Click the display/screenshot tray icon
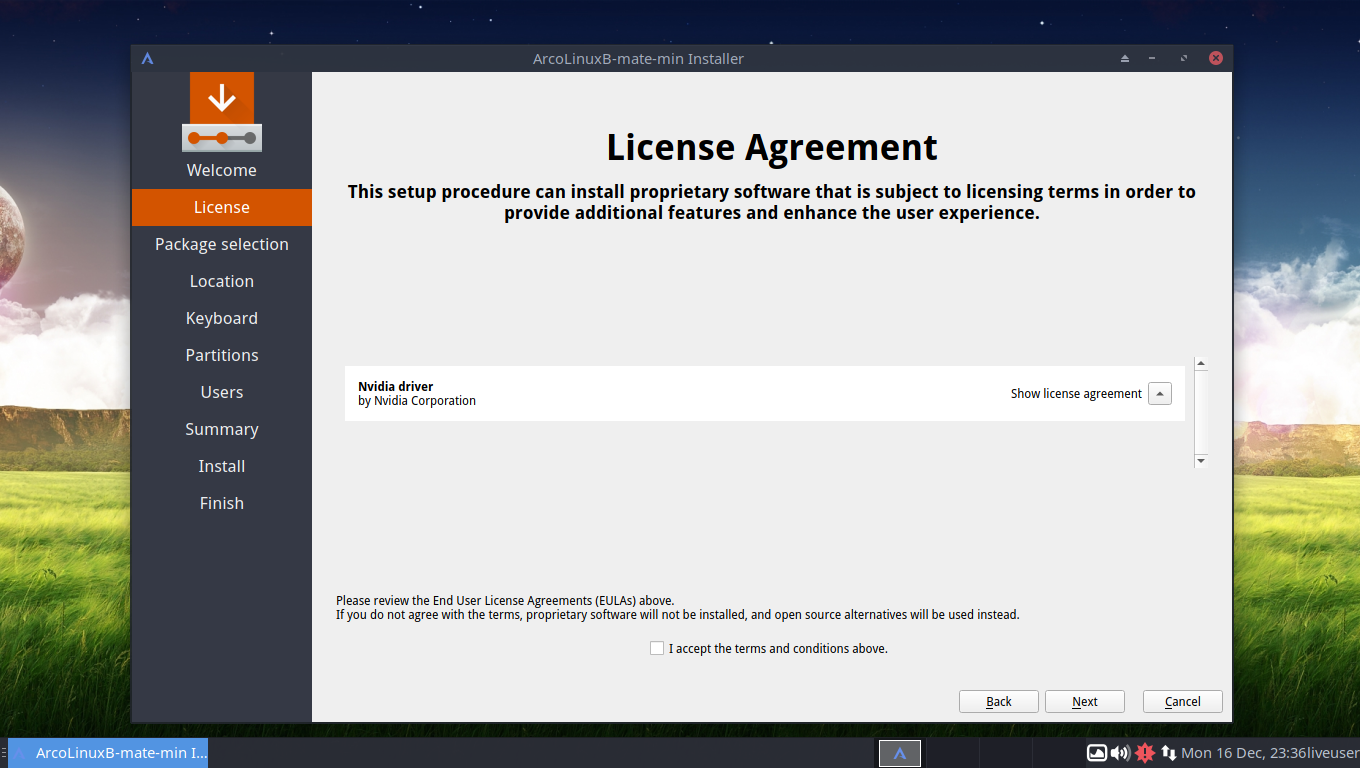 tap(1097, 753)
